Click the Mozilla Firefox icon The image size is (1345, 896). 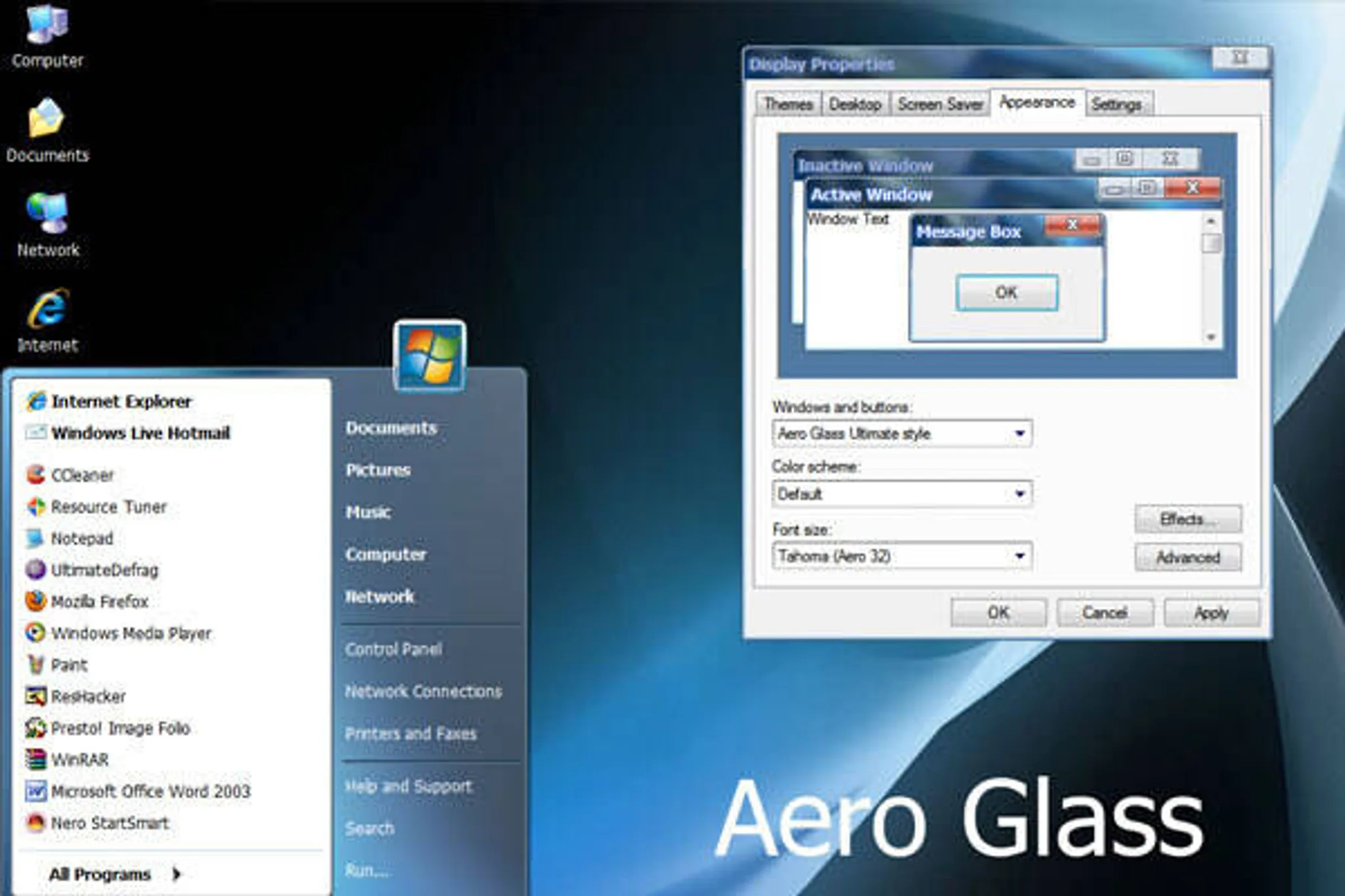pyautogui.click(x=35, y=601)
